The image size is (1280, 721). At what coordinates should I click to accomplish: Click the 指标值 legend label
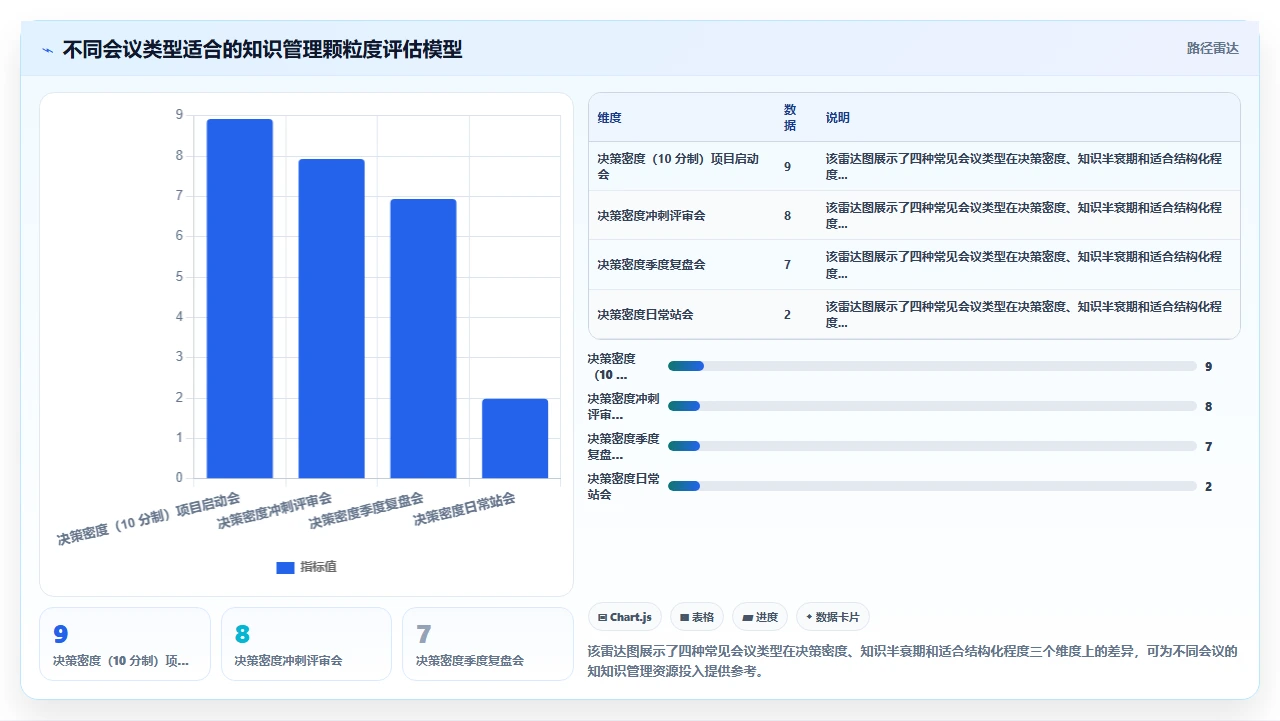click(x=318, y=567)
